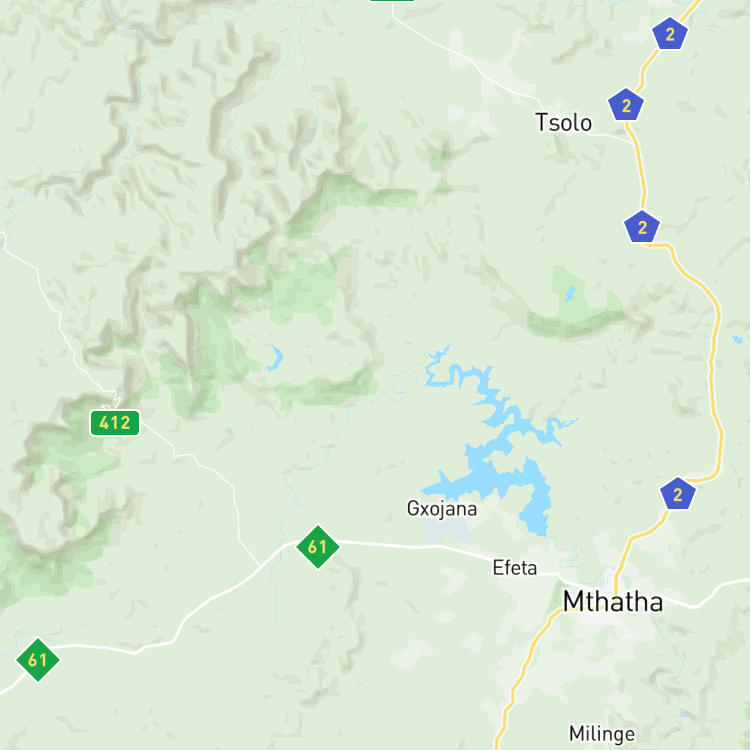Select the route 2 pentagon nearest Tsolo
The width and height of the screenshot is (750, 750).
click(x=626, y=105)
